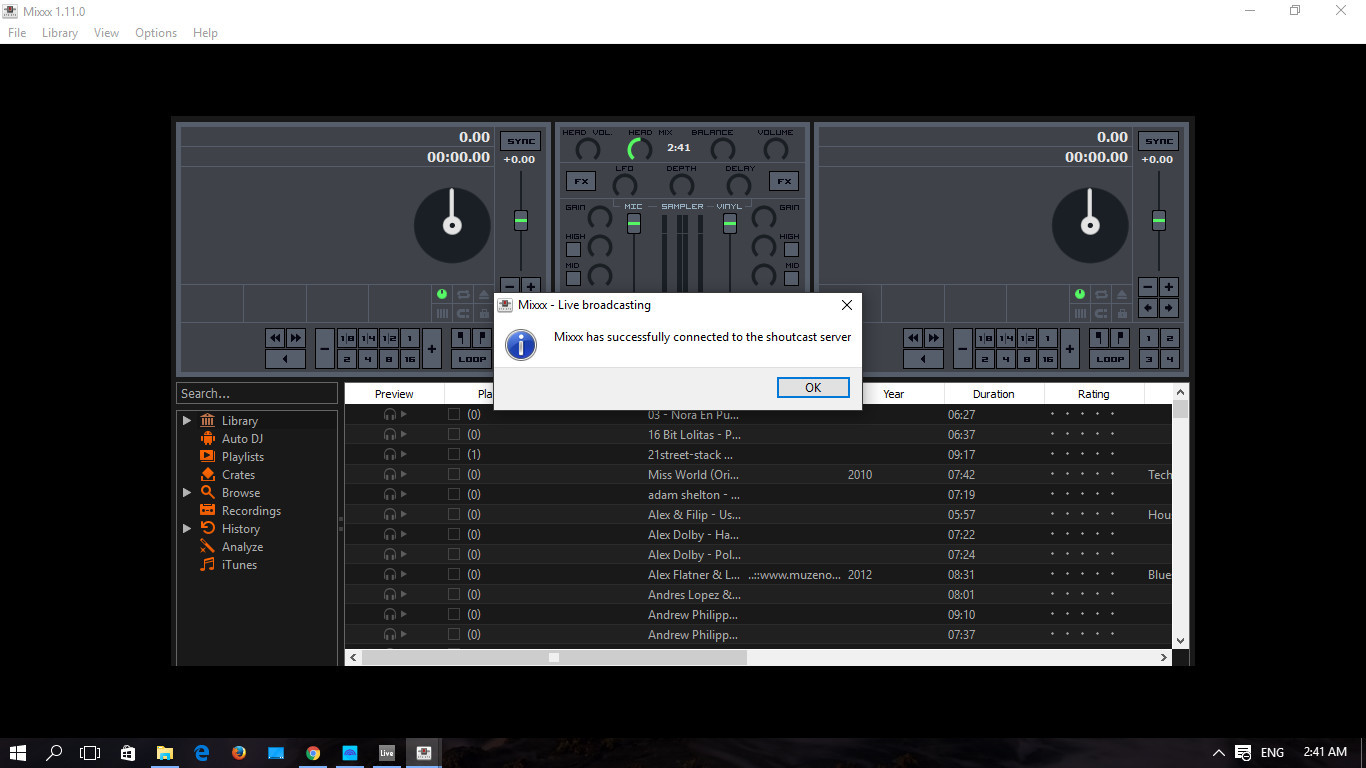
Task: Click the headphone preview icon for Miss World
Action: point(389,474)
